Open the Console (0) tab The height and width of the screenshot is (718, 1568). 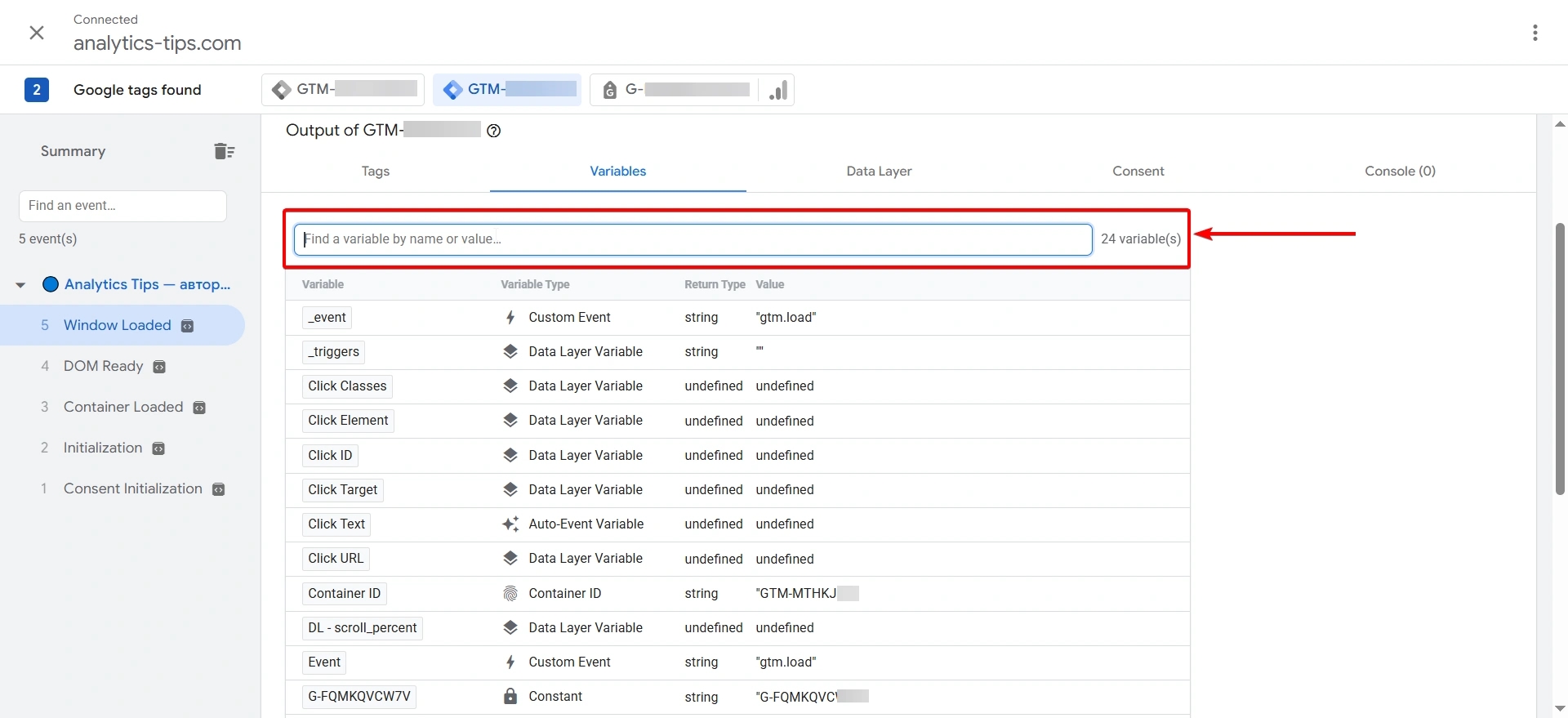click(1400, 172)
